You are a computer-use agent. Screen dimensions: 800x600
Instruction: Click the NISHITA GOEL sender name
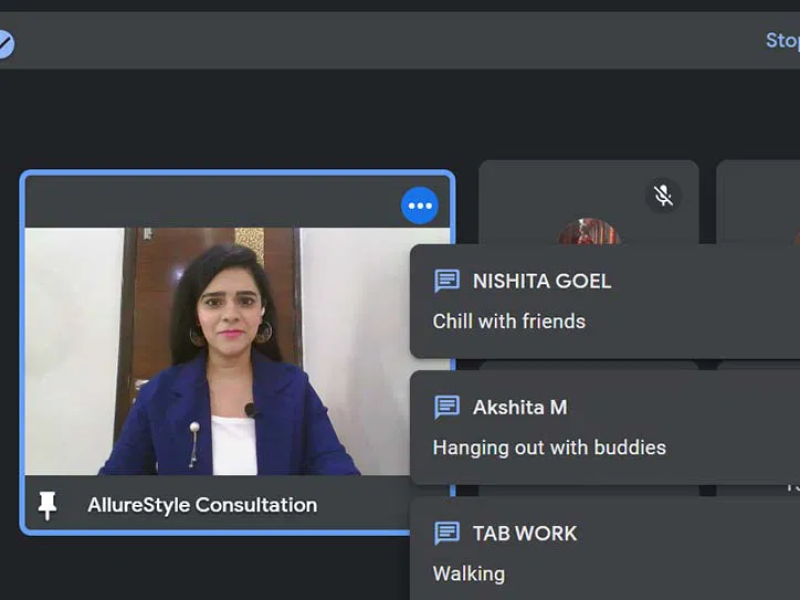(542, 281)
